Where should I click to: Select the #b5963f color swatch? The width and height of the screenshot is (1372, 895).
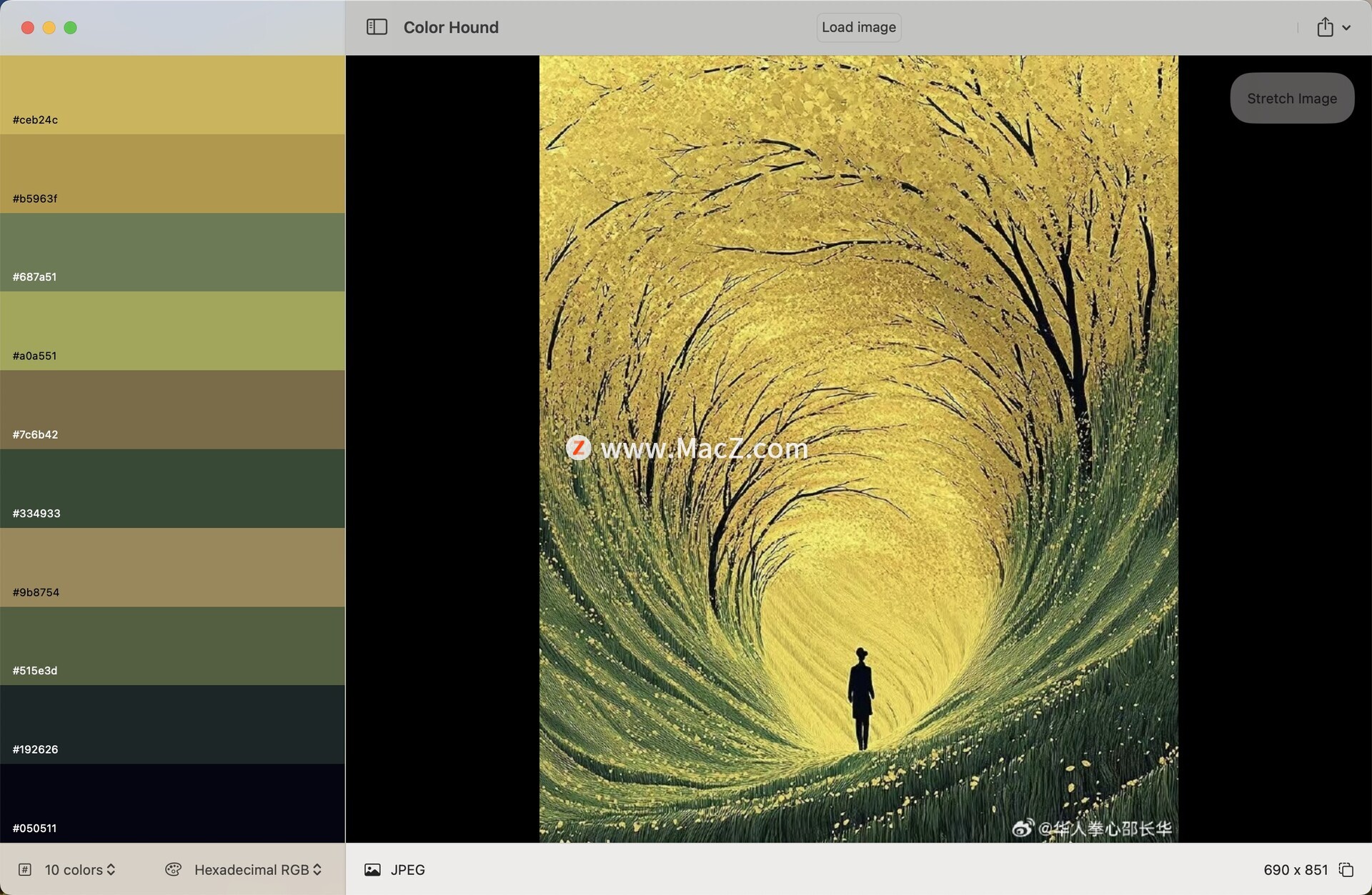click(x=172, y=174)
